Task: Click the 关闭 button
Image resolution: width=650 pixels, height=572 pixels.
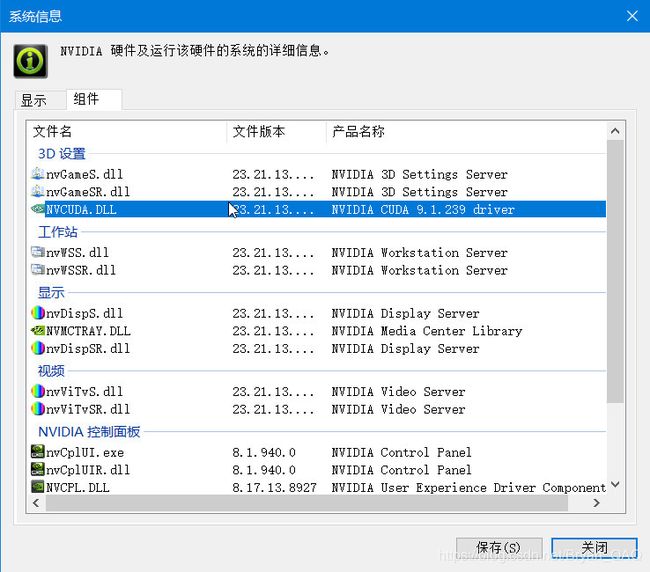Action: 594,548
